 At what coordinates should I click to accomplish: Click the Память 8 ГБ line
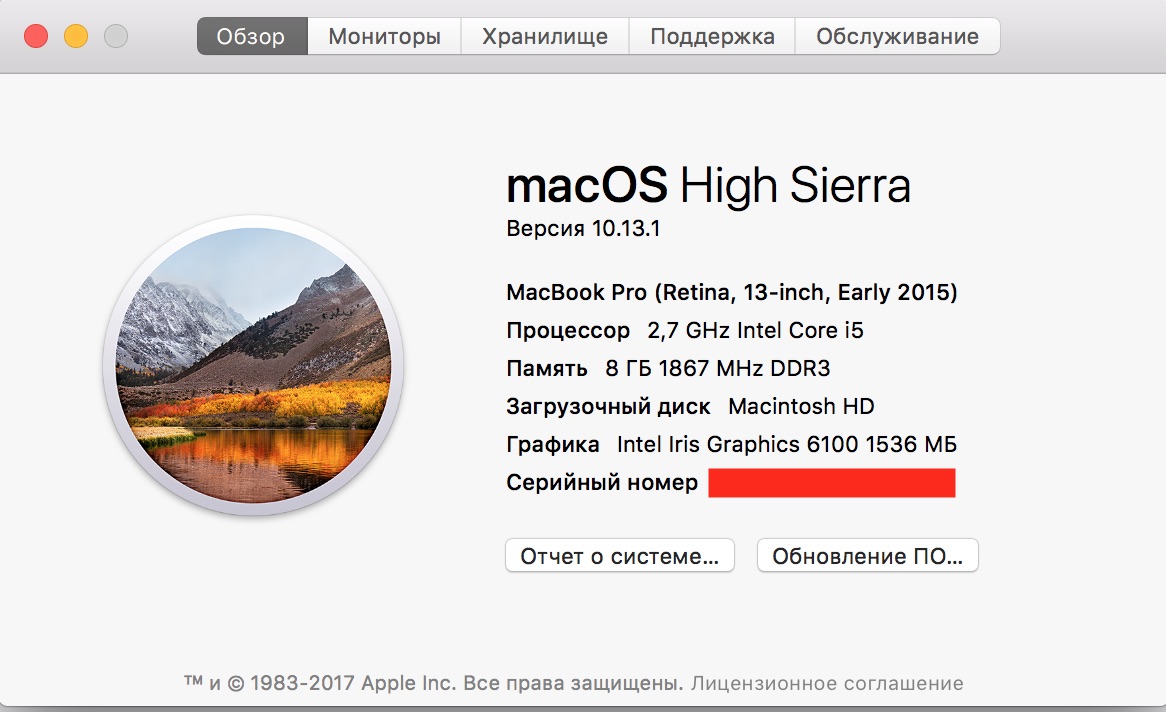668,369
